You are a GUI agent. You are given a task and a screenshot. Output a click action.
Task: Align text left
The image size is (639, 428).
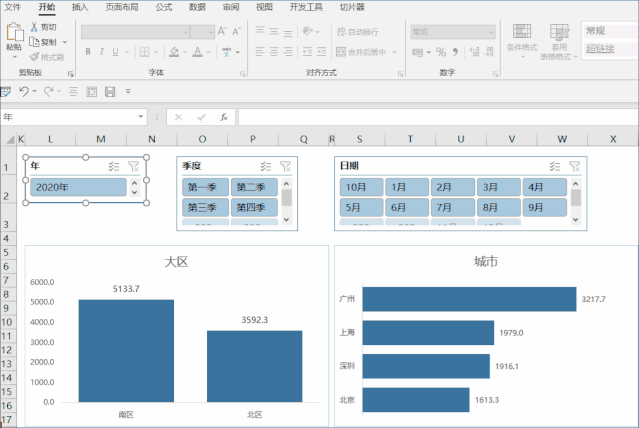click(260, 52)
